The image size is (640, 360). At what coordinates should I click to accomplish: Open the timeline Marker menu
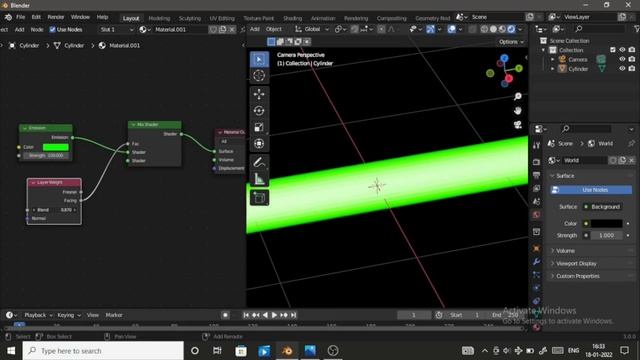(114, 315)
